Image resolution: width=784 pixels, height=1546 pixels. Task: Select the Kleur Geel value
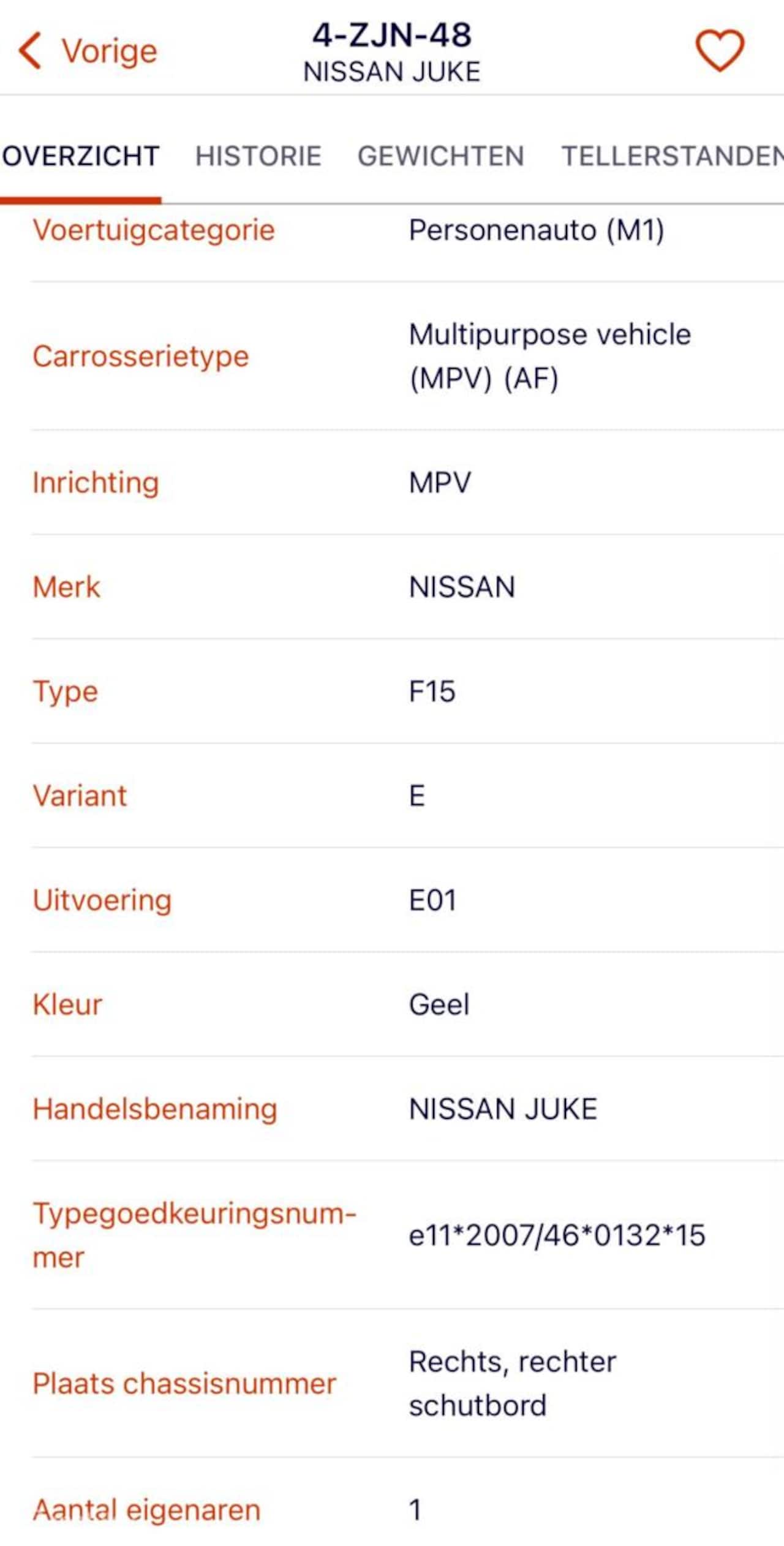point(439,1005)
